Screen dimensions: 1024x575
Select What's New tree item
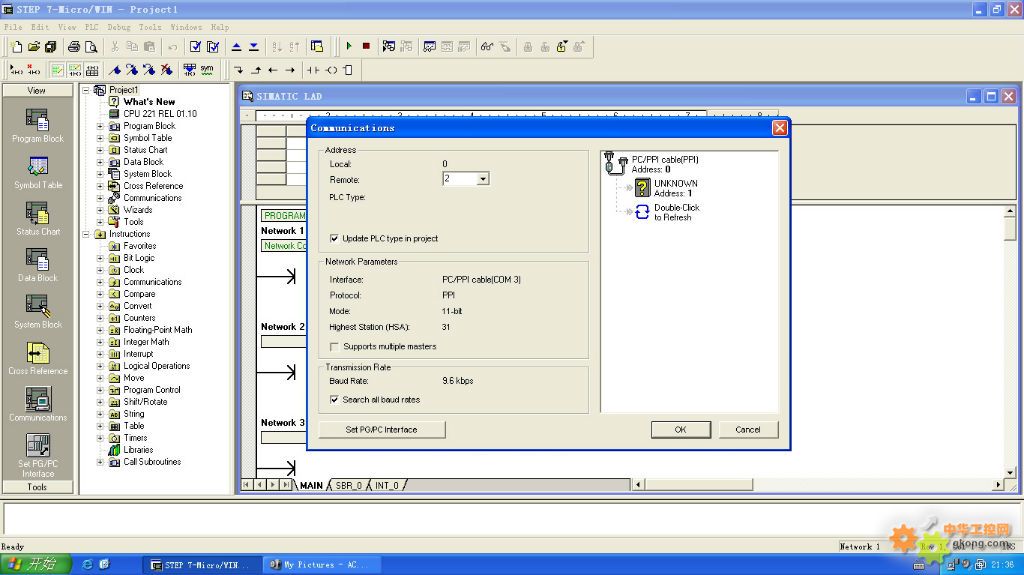point(149,102)
